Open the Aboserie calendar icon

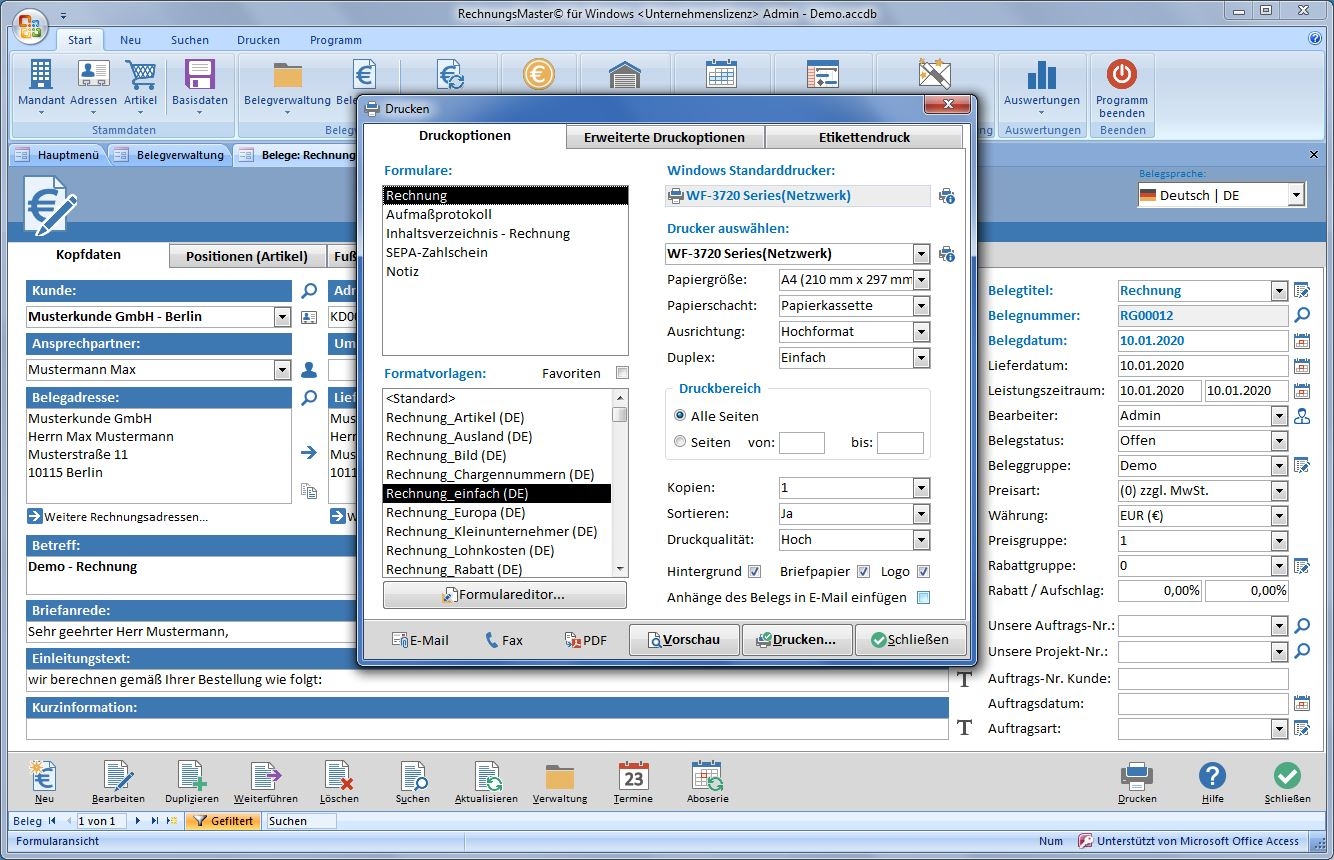[707, 777]
